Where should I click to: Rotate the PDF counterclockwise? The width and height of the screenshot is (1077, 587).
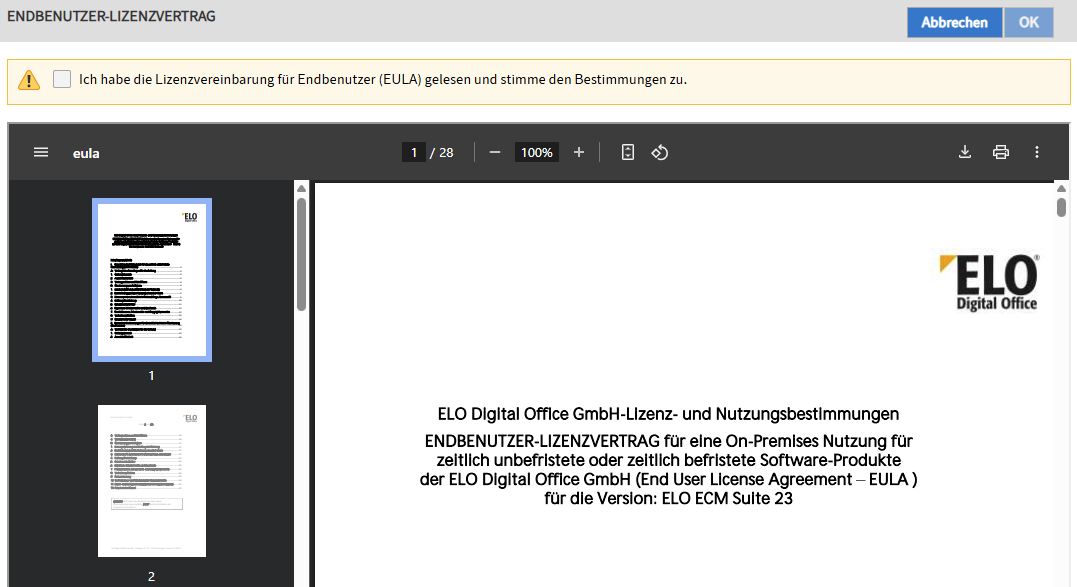pyautogui.click(x=659, y=152)
